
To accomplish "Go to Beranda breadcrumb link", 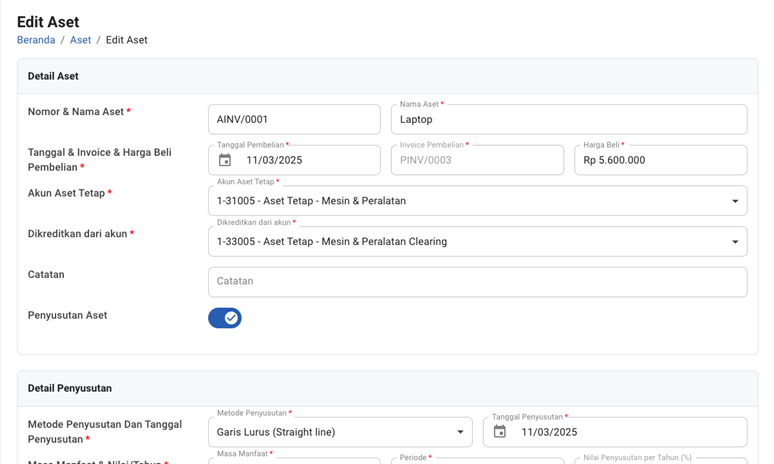I will tap(36, 40).
